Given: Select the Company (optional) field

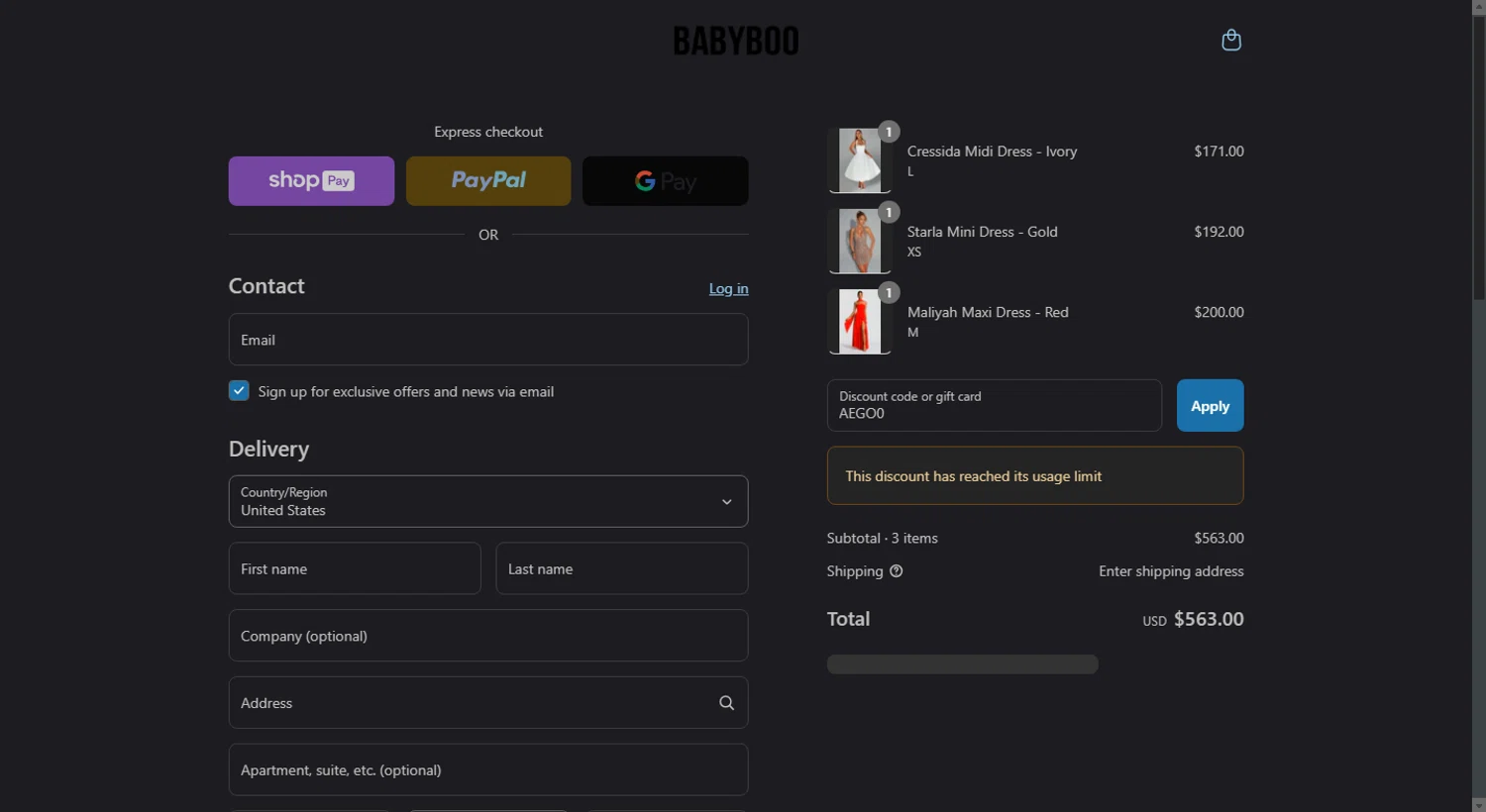Looking at the screenshot, I should click(488, 636).
